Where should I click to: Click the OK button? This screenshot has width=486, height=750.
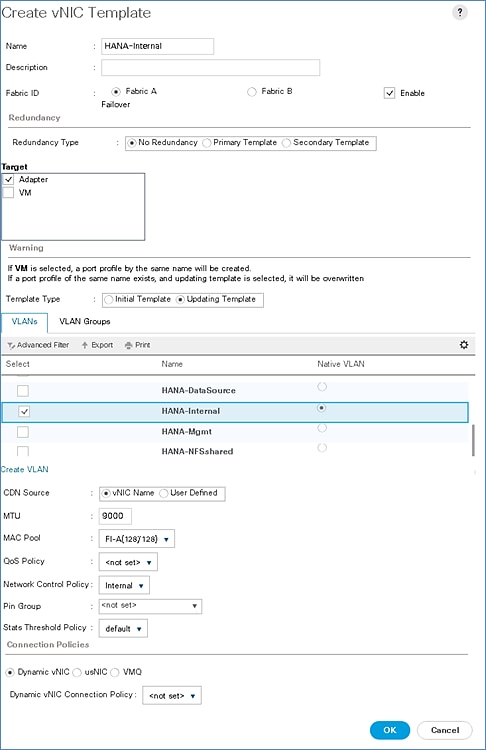(390, 730)
